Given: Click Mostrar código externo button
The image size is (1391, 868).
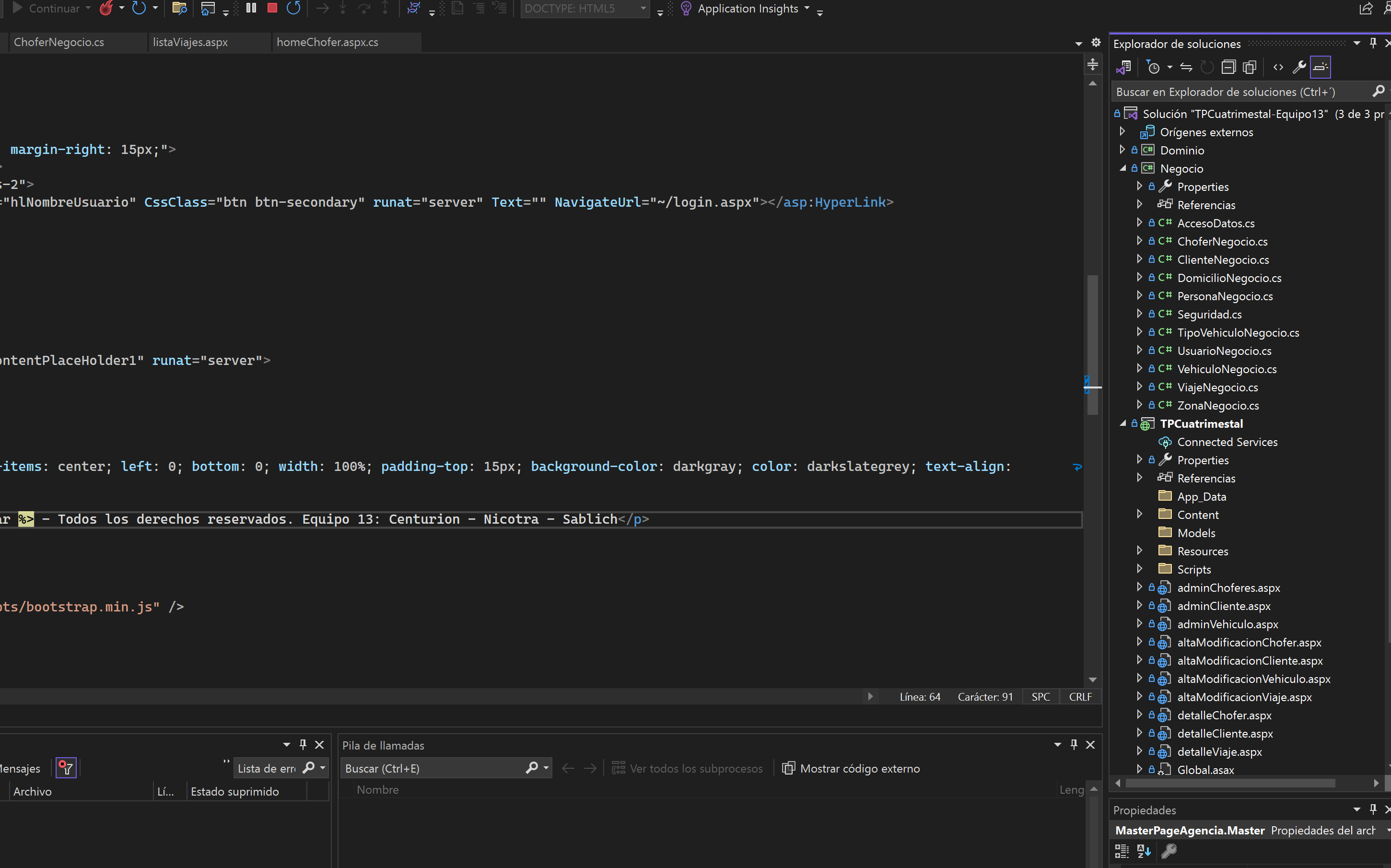Looking at the screenshot, I should click(x=852, y=768).
